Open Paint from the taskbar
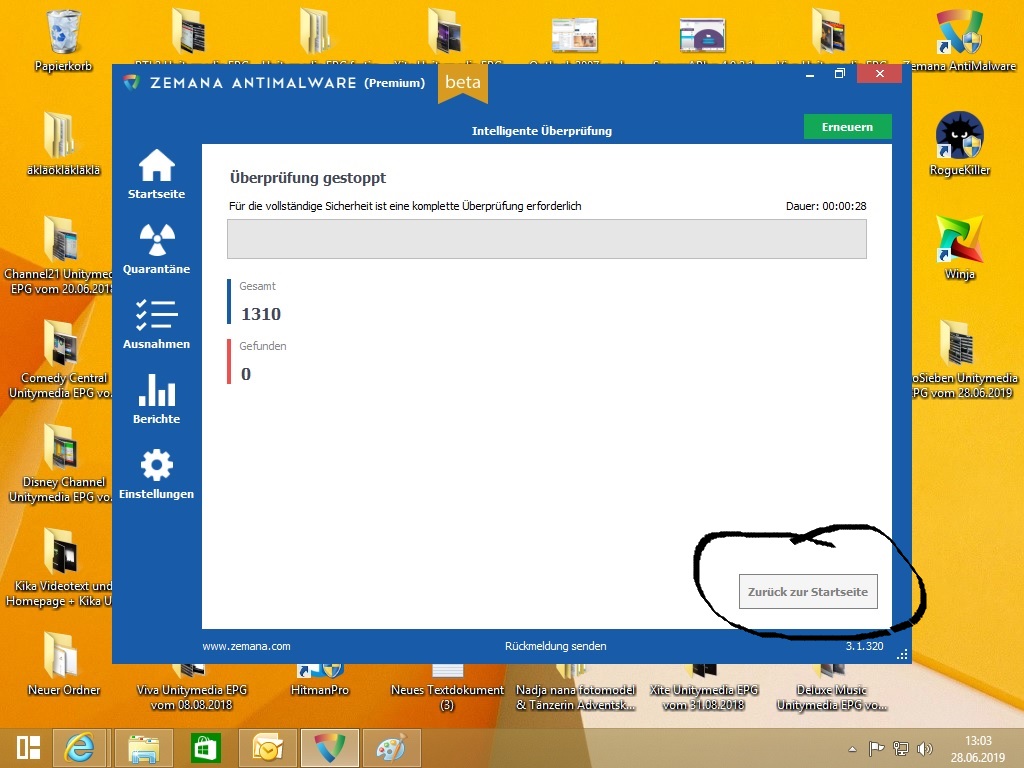This screenshot has height=768, width=1024. [391, 748]
